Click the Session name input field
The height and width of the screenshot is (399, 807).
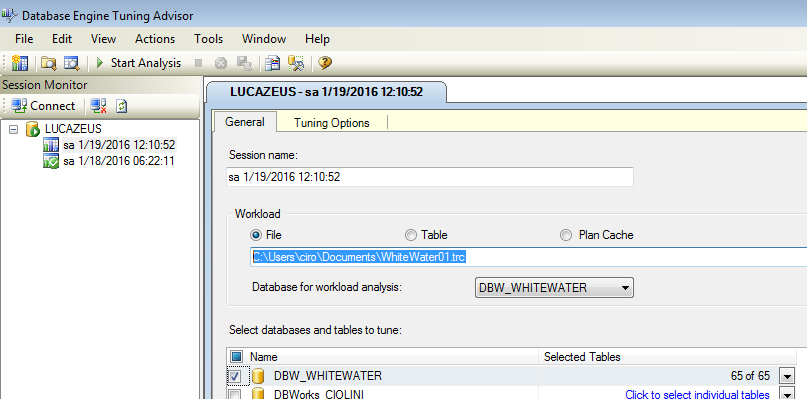tap(430, 177)
